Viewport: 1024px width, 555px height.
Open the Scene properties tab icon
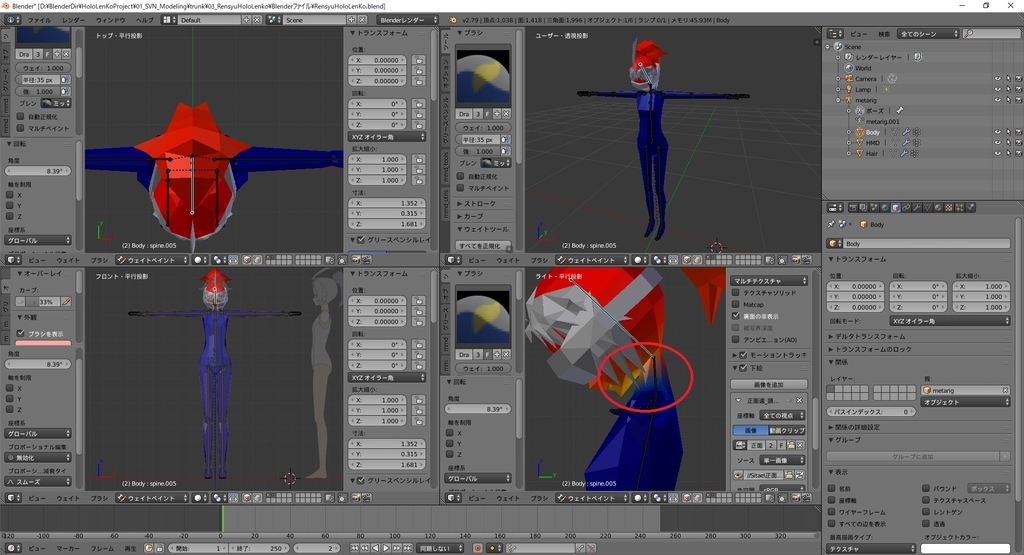[x=874, y=208]
